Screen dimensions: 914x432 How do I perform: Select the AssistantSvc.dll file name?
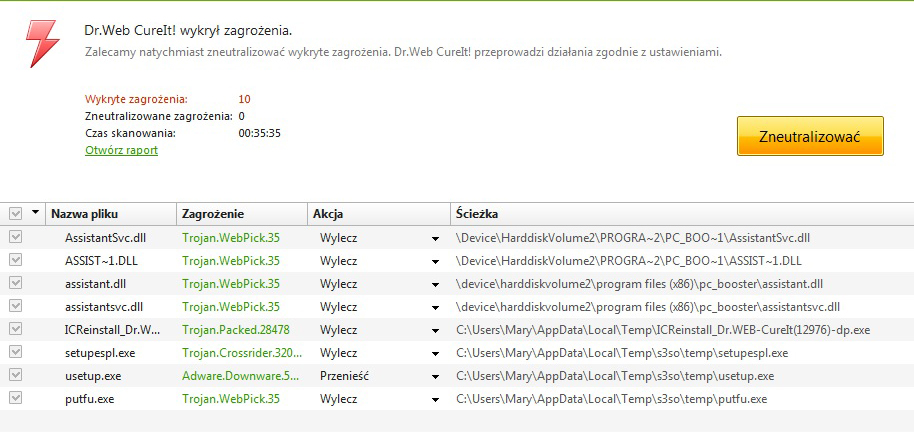[104, 238]
